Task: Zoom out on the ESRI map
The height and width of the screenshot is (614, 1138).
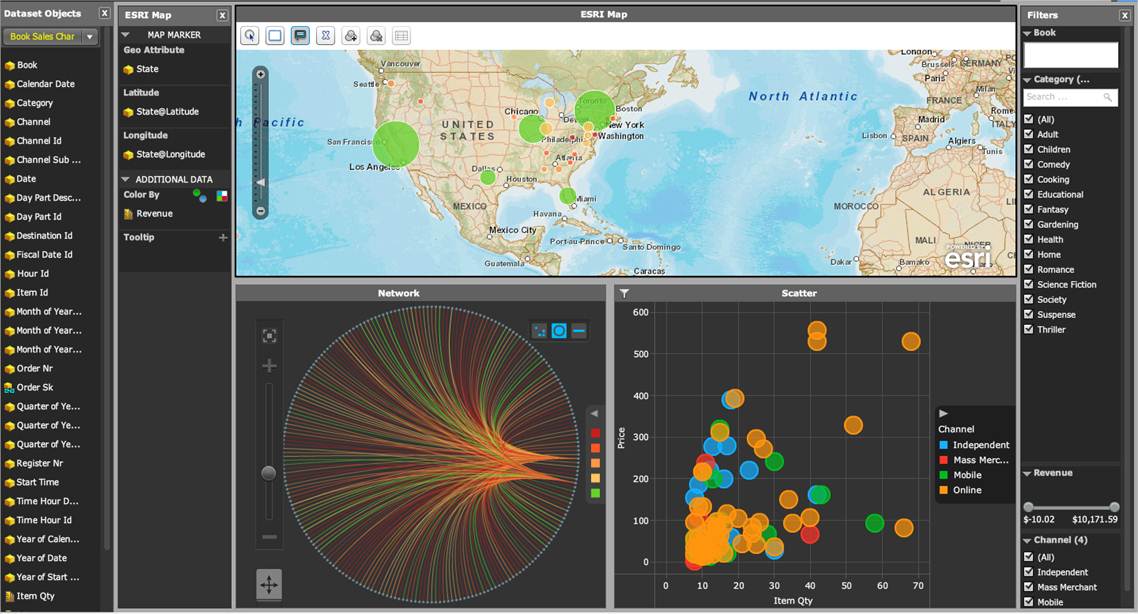Action: [x=261, y=211]
